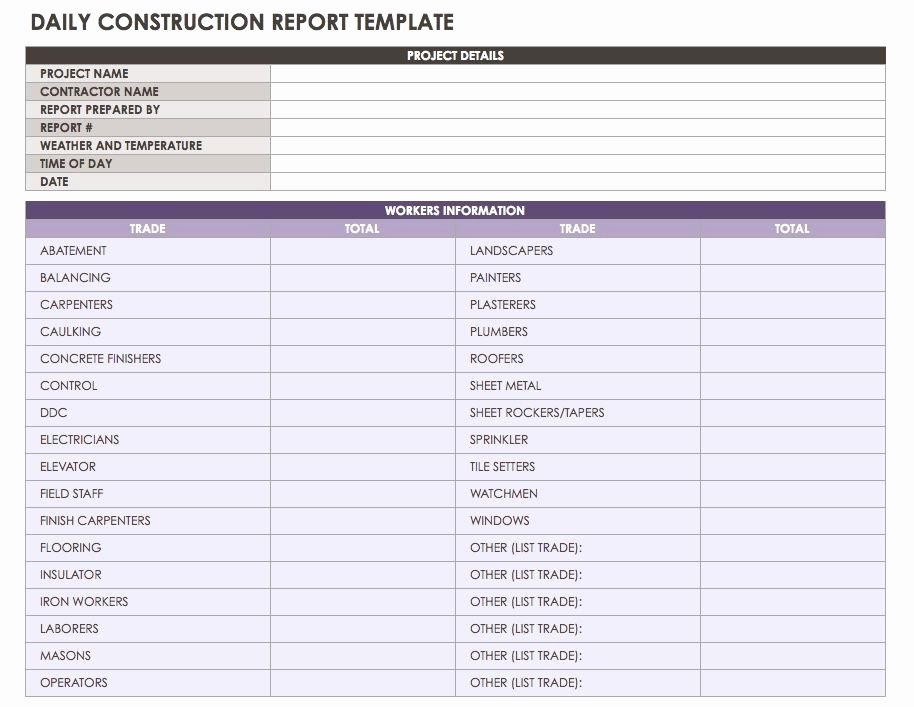This screenshot has height=707, width=914.
Task: Click the total cell for ABATEMENT
Action: click(x=363, y=251)
